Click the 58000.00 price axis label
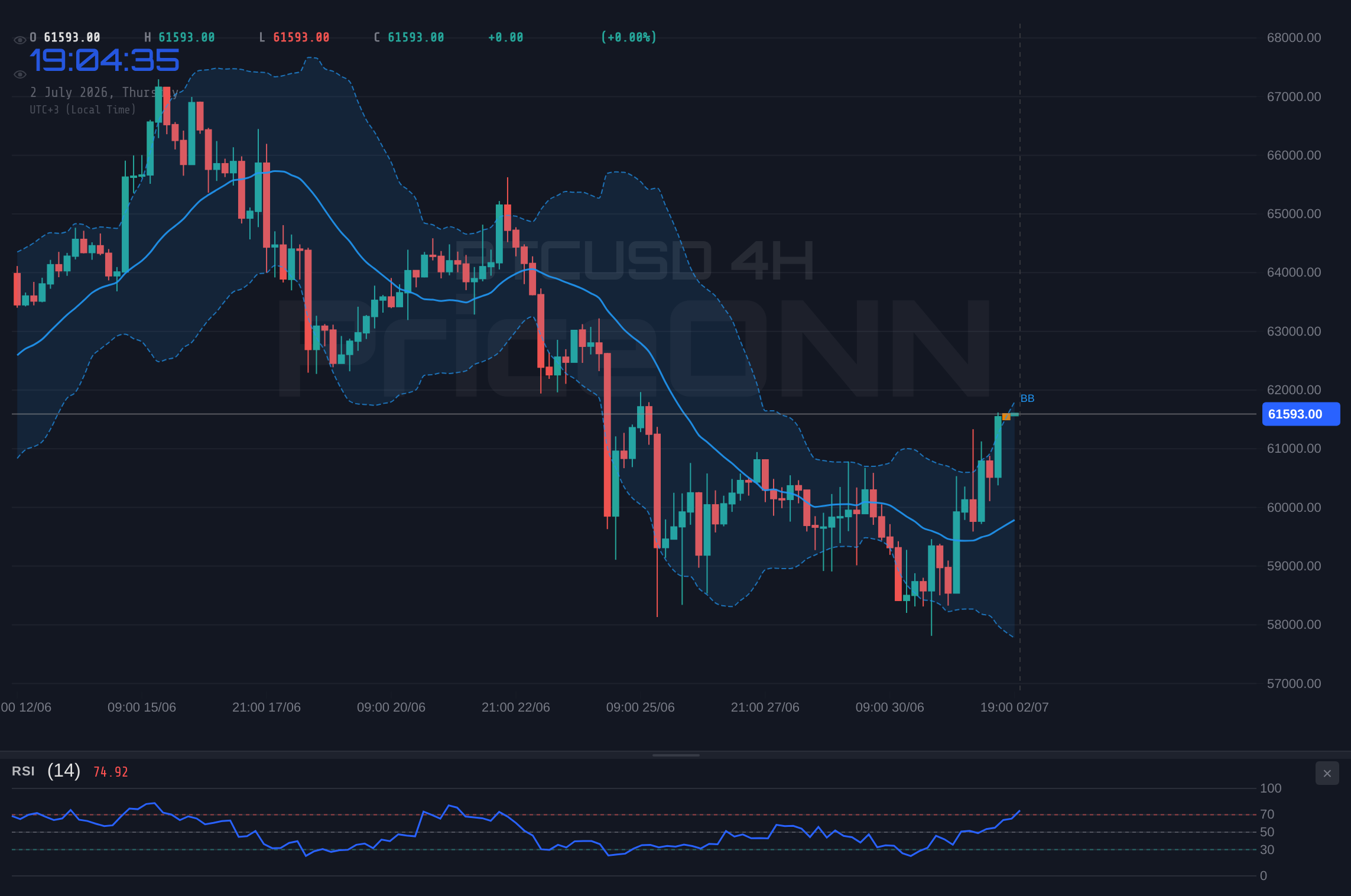This screenshot has width=1351, height=896. coord(1294,625)
